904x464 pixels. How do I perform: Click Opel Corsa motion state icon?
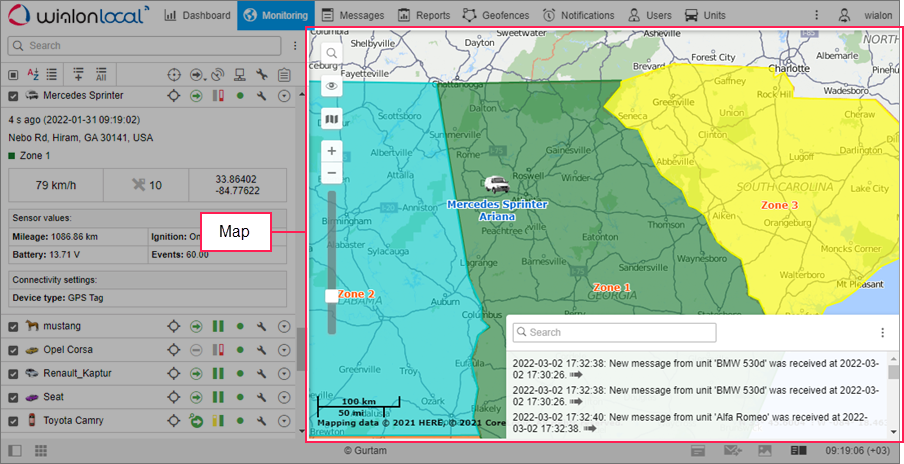pos(196,350)
